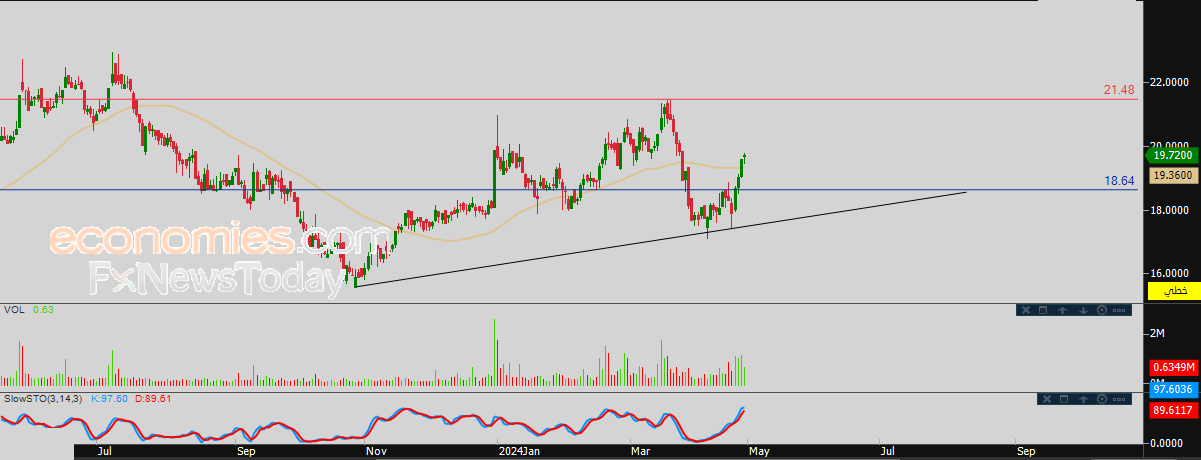Click the VOL indicator label
Image resolution: width=1201 pixels, height=460 pixels.
tap(14, 309)
